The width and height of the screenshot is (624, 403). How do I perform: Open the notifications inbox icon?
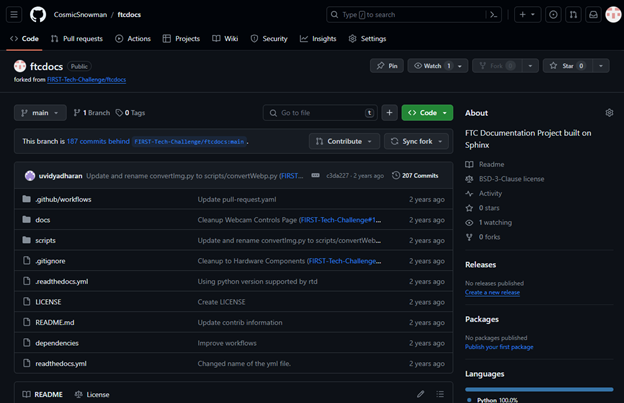coord(593,15)
